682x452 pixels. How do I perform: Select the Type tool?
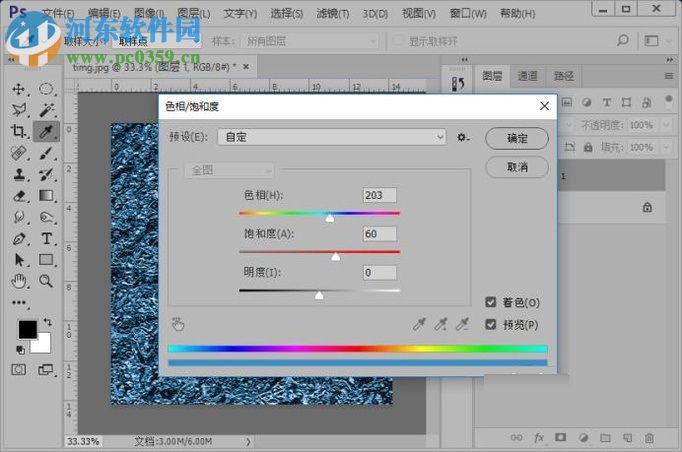tap(46, 239)
